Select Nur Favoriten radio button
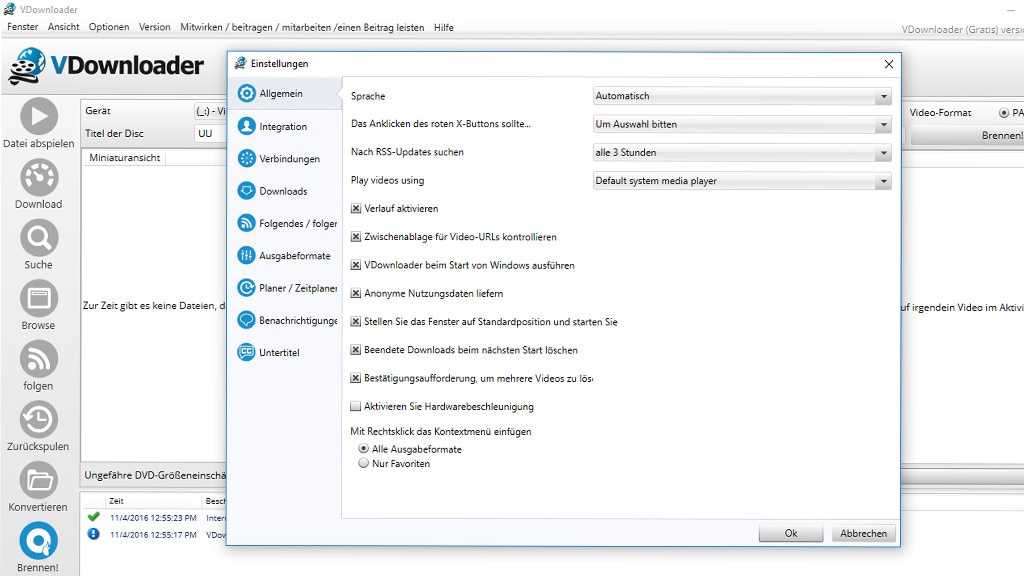Screen dimensions: 1024x576 [363, 463]
